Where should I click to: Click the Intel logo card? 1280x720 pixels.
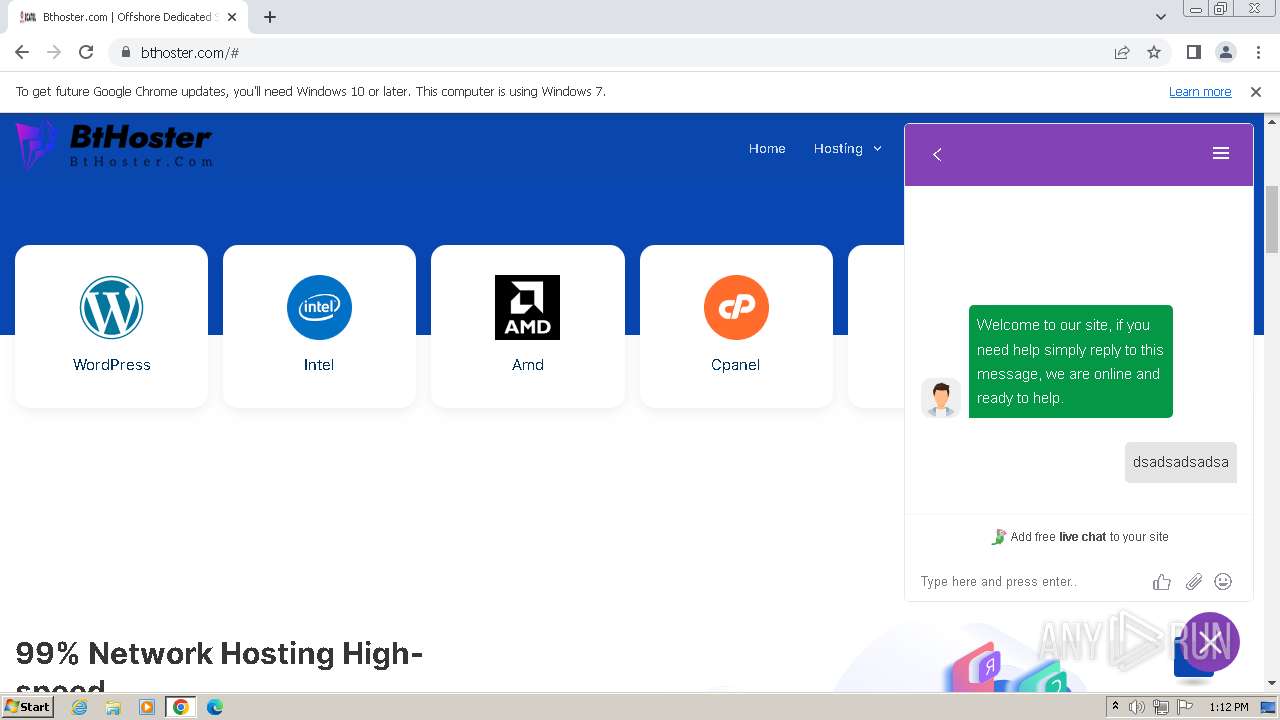(x=319, y=326)
